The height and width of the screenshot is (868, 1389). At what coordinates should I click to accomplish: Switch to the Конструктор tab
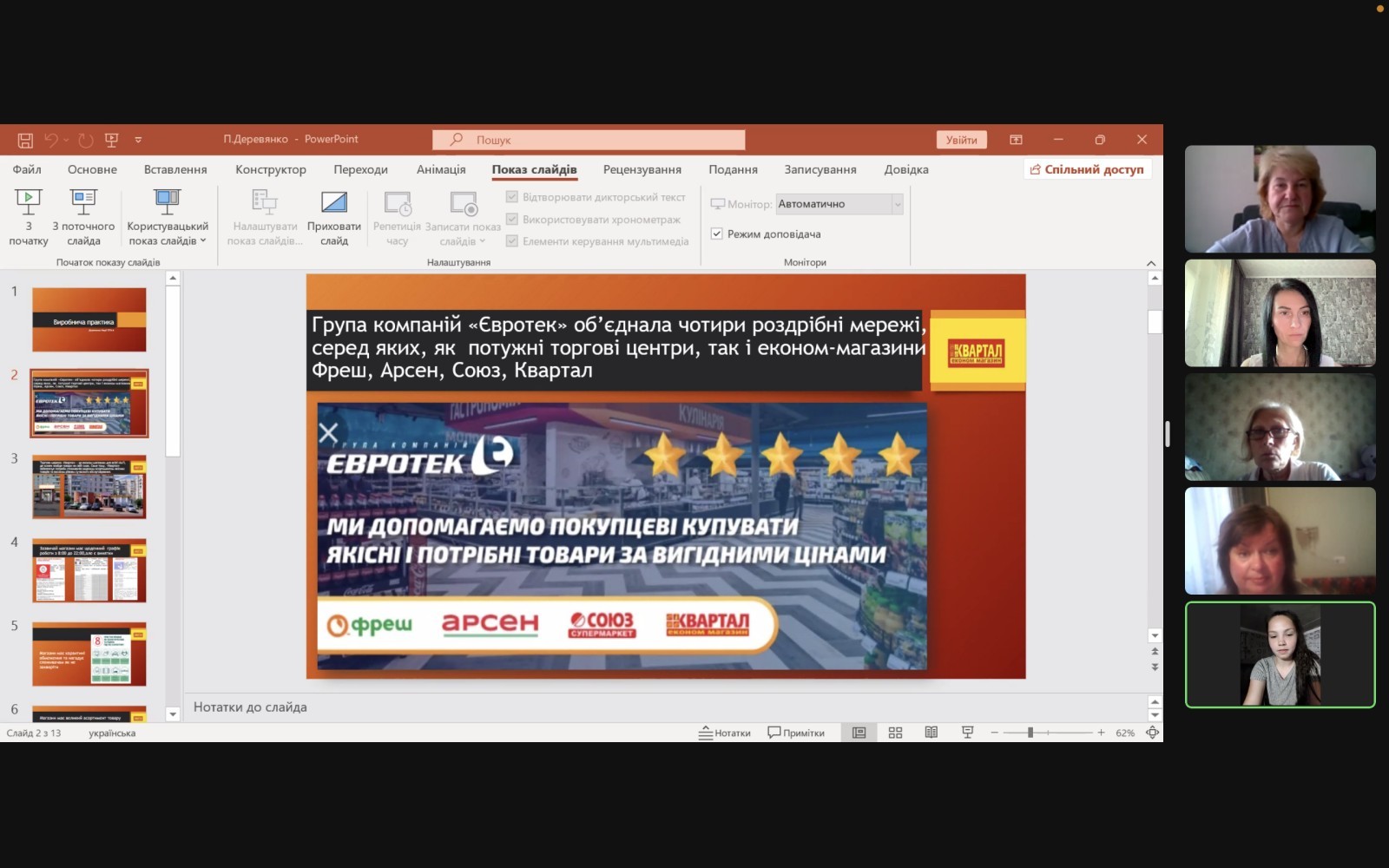[271, 169]
